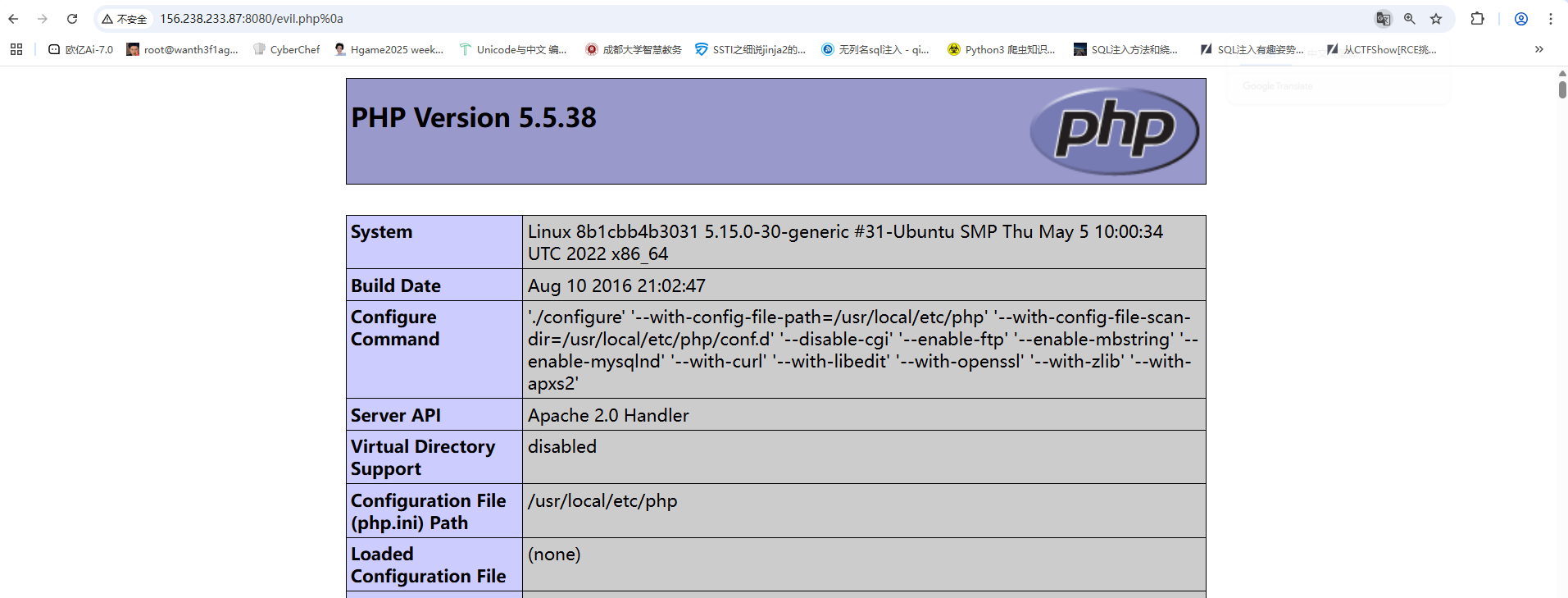Open the 无列名sql注入 bookmark
Screen dimensions: 1568x598
tap(875, 49)
